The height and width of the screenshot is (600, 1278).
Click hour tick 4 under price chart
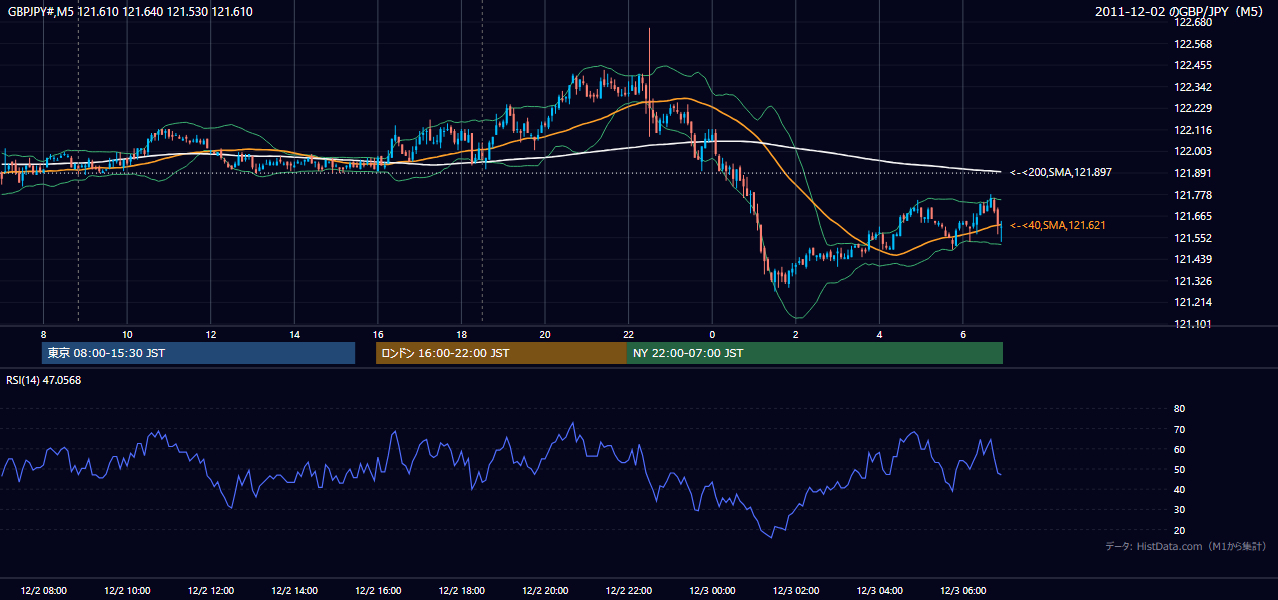click(x=879, y=334)
